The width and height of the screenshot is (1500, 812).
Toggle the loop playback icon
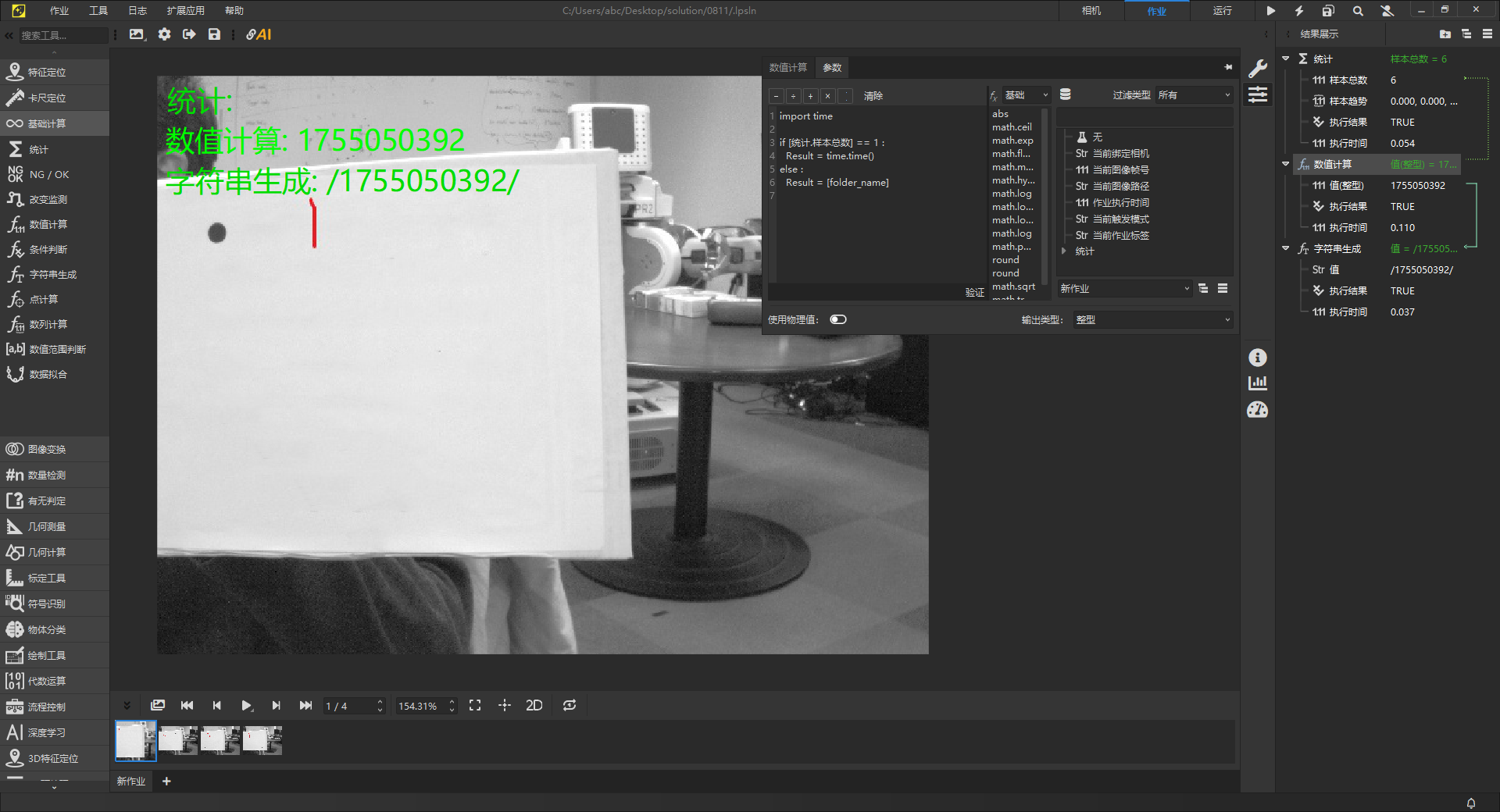click(570, 706)
